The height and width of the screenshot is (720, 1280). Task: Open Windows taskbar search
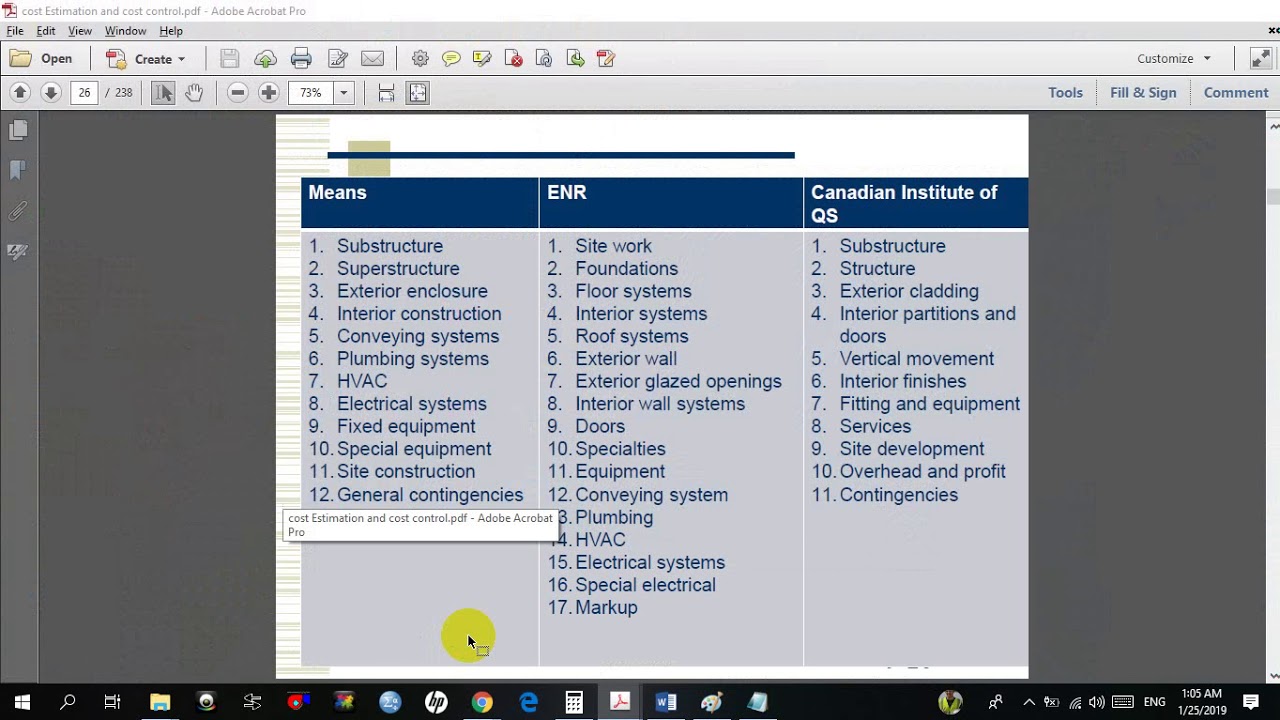click(68, 703)
